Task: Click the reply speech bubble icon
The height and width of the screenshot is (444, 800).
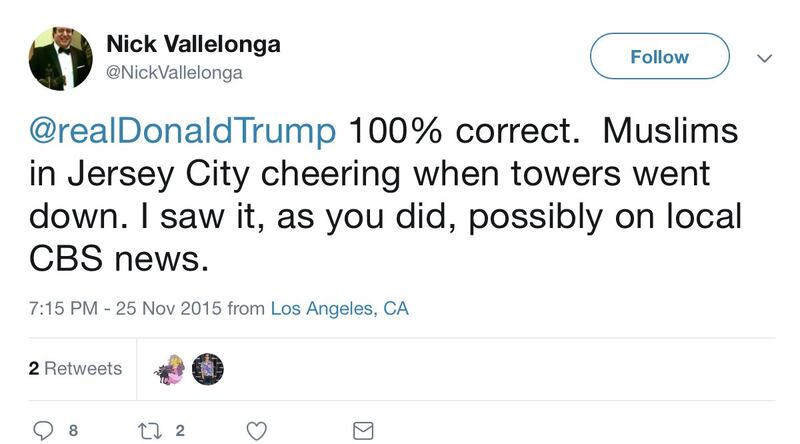Action: pyautogui.click(x=43, y=431)
